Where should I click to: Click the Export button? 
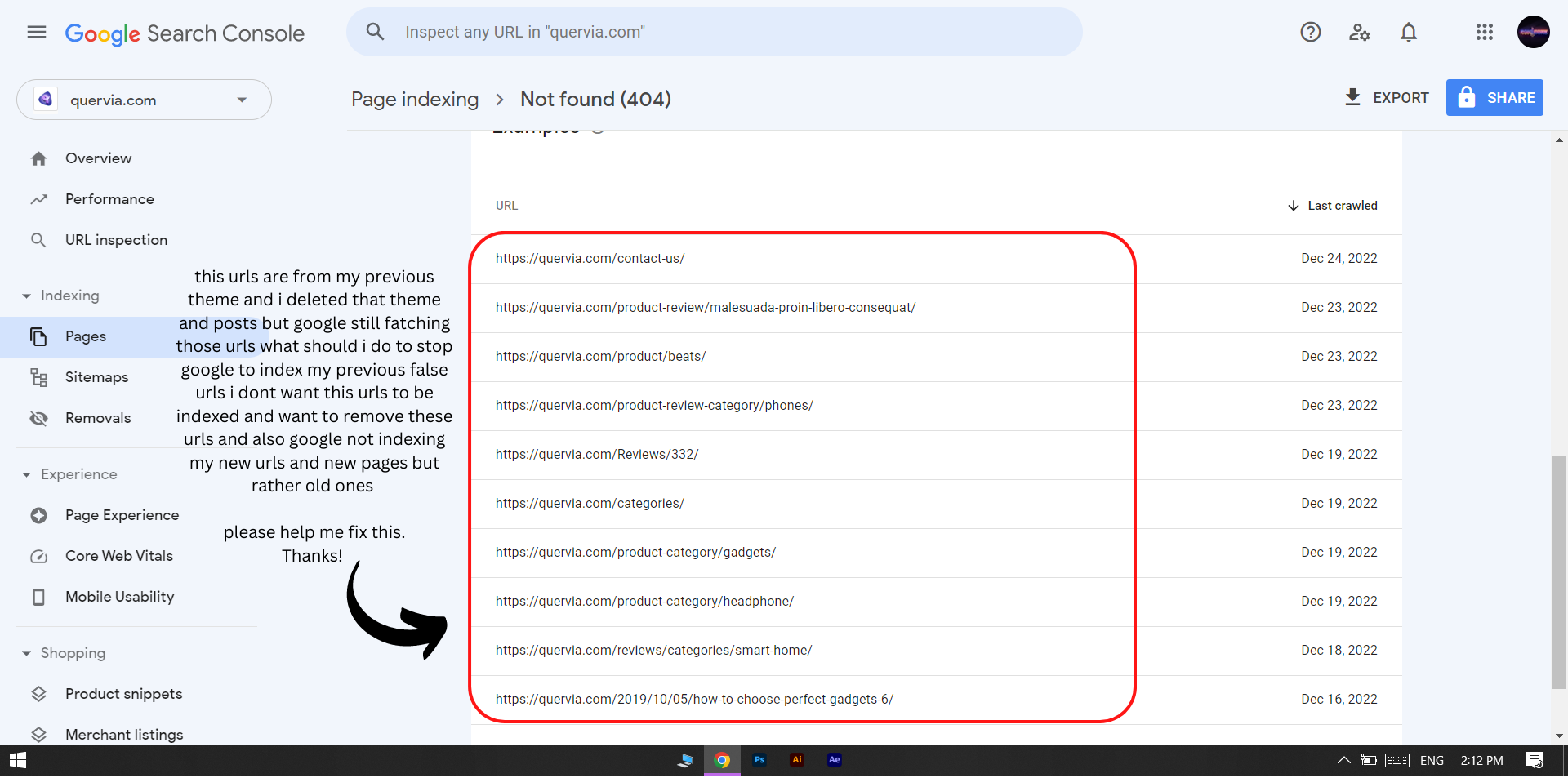point(1387,98)
